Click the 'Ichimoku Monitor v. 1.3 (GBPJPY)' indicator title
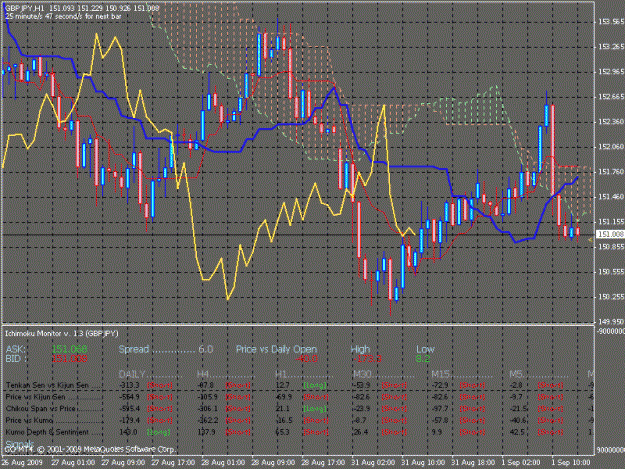Viewport: 625px width, 469px height. [x=61, y=334]
